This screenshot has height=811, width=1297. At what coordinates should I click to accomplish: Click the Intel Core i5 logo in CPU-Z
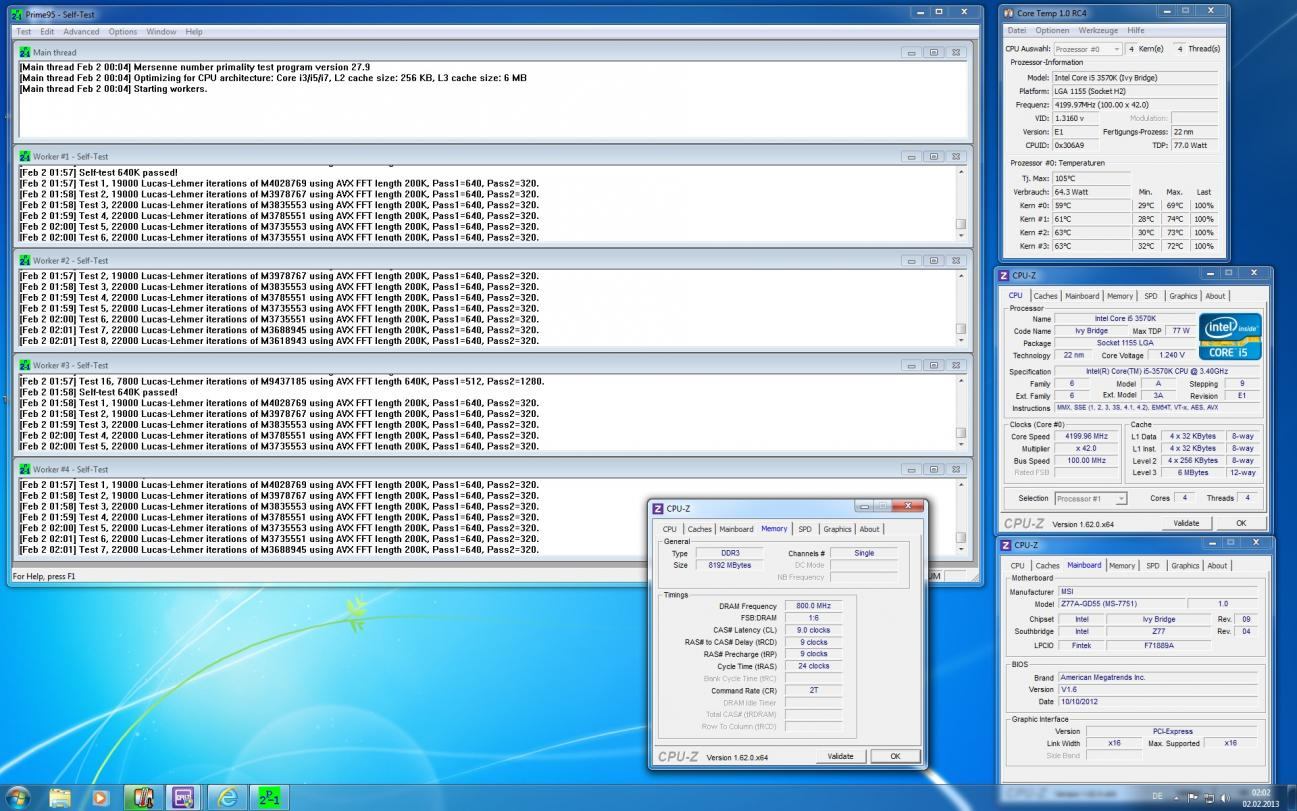[x=1230, y=336]
